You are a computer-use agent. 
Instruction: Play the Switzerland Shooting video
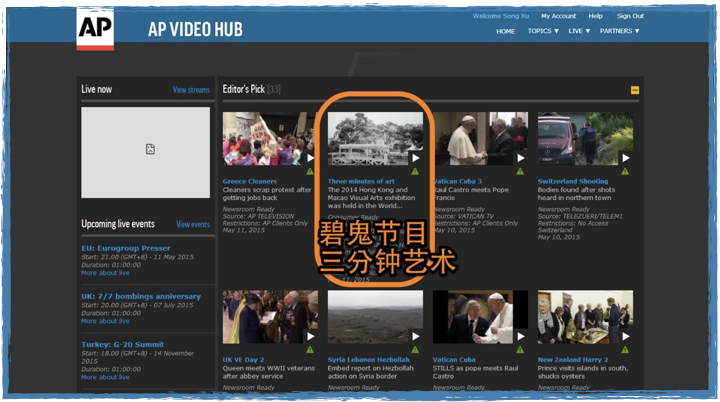point(626,158)
